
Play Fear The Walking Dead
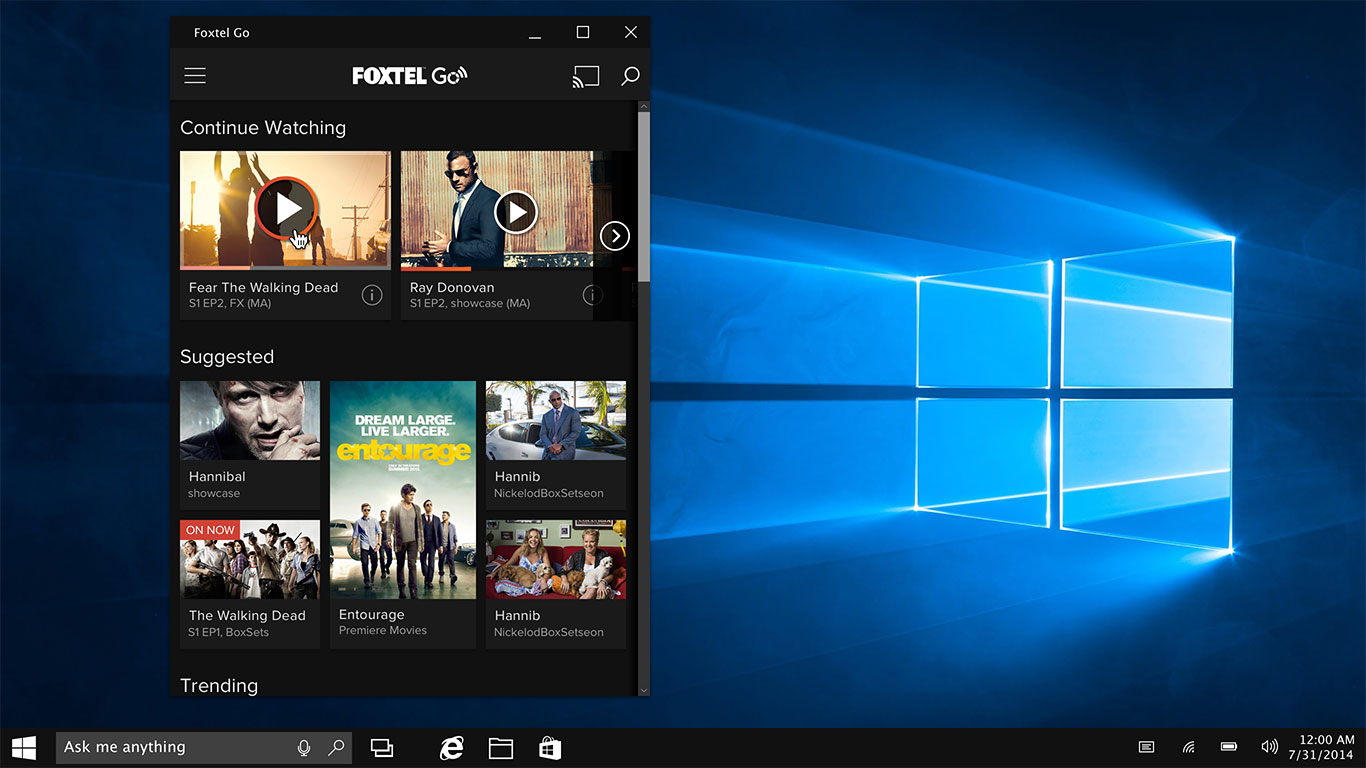[x=286, y=209]
